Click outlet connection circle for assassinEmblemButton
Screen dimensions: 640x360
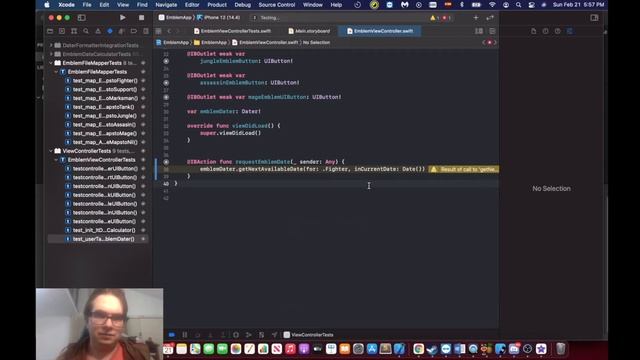pos(166,82)
